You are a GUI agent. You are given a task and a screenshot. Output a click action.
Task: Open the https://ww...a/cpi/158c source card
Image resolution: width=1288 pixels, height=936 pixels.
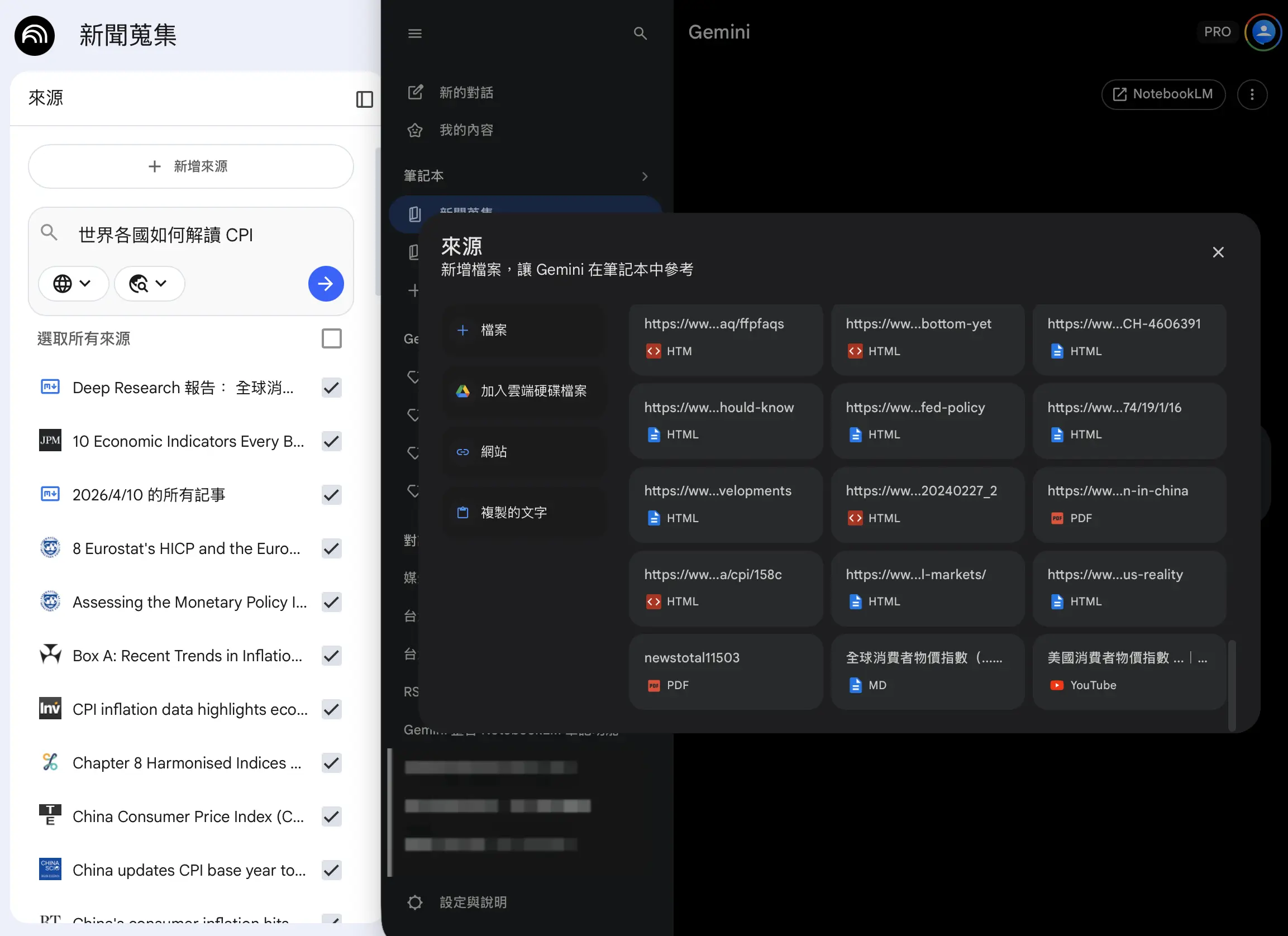pos(726,588)
